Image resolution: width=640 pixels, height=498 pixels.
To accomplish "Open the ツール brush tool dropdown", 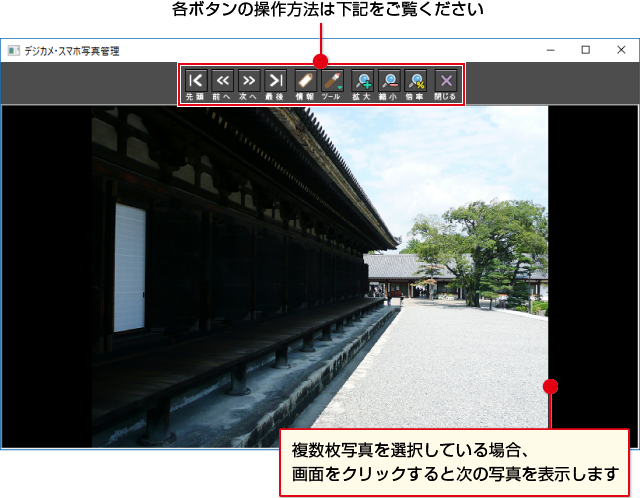I will pos(332,83).
